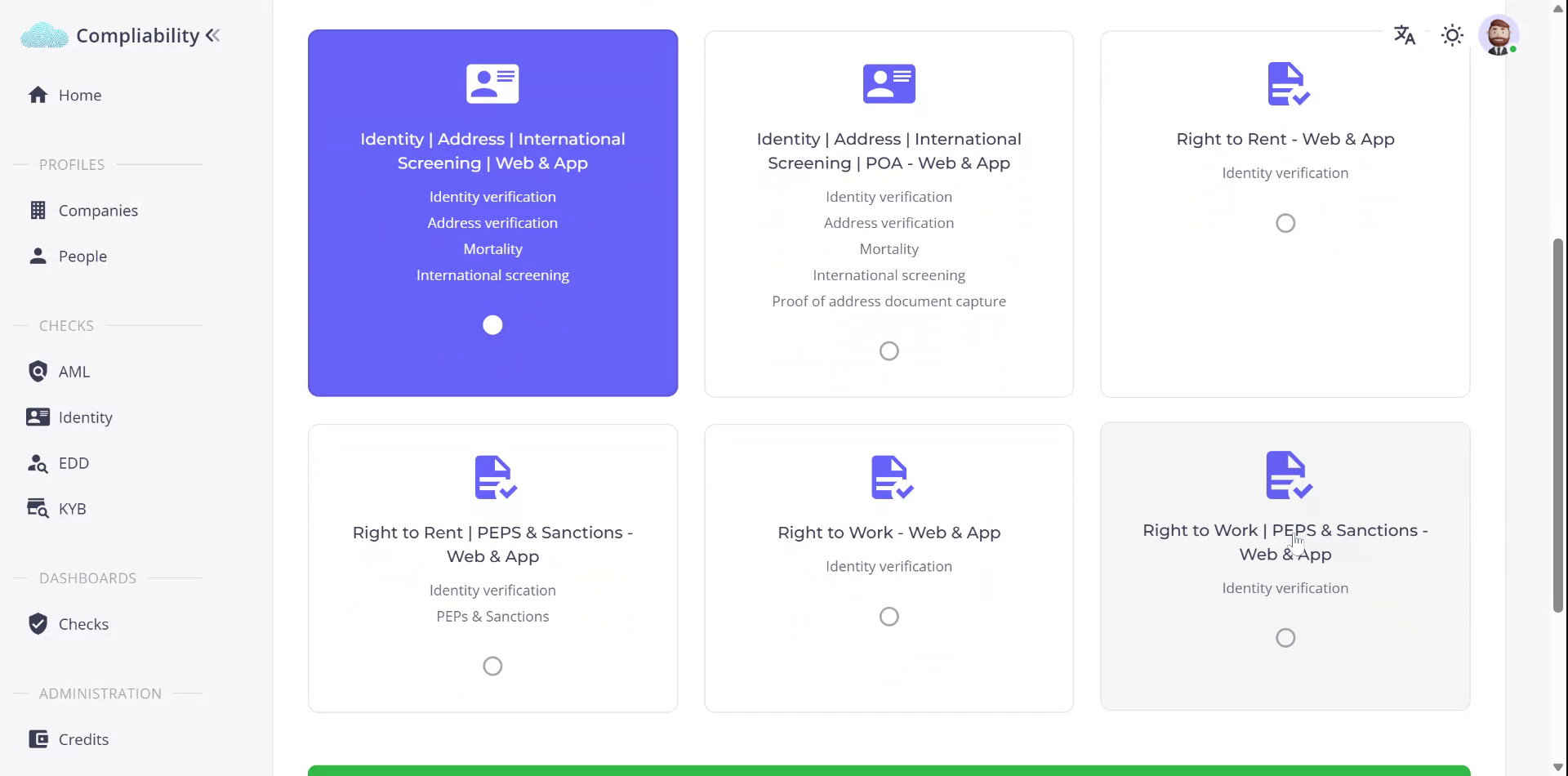The width and height of the screenshot is (1568, 776).
Task: Select Right to Rent - Web & App radio
Action: [1285, 223]
